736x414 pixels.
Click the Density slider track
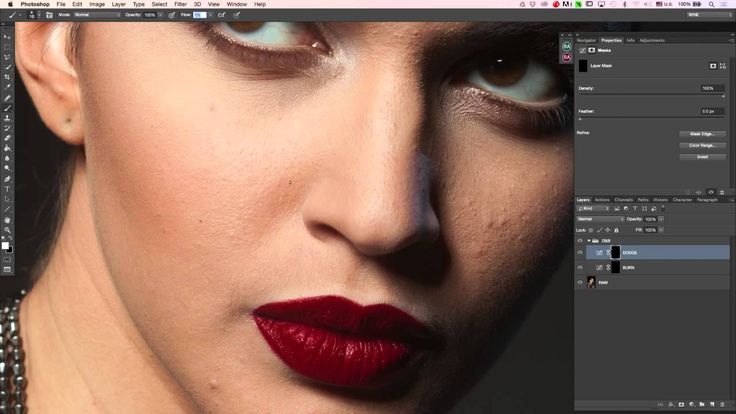pos(650,96)
